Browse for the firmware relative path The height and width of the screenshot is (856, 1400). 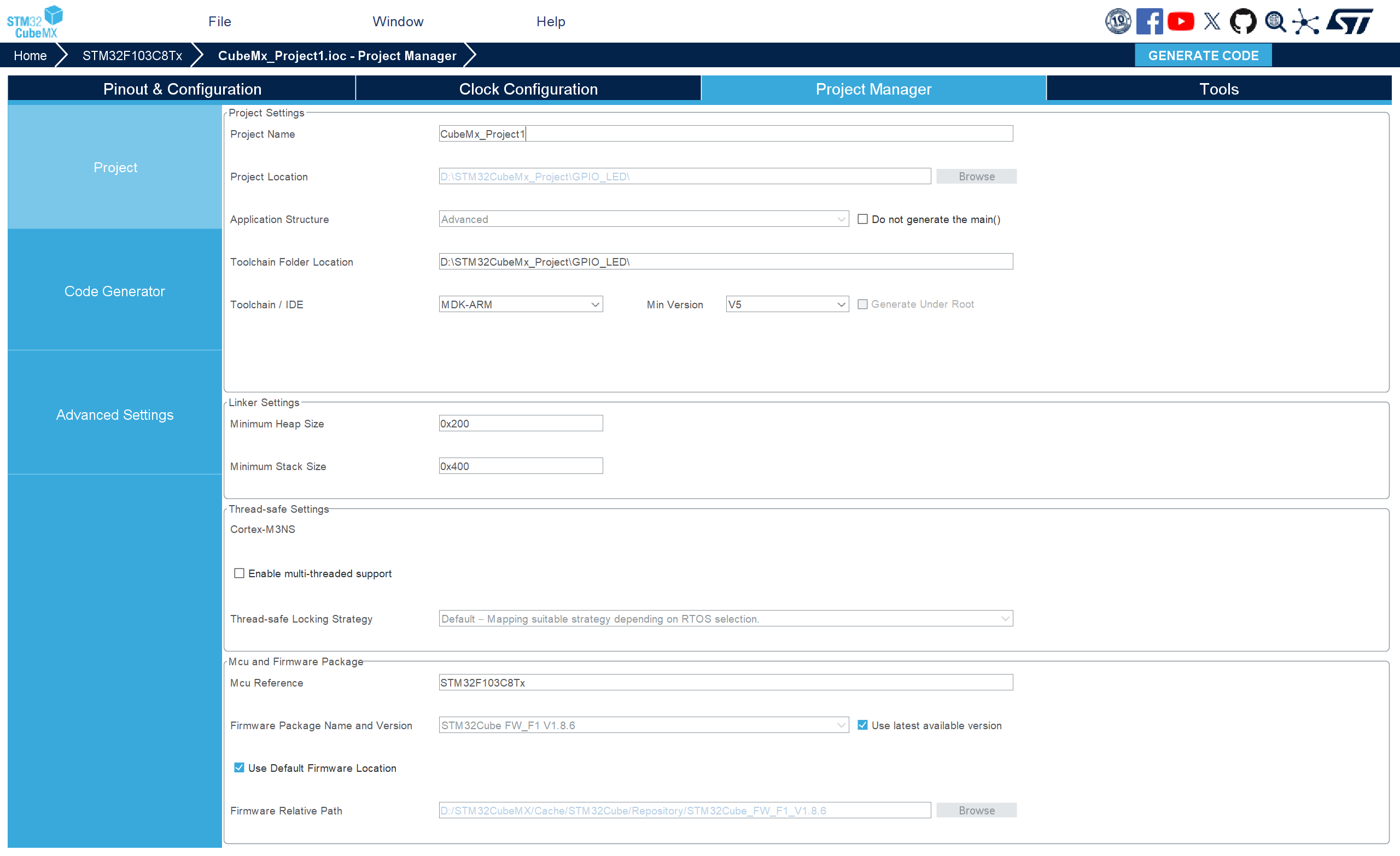pyautogui.click(x=976, y=811)
